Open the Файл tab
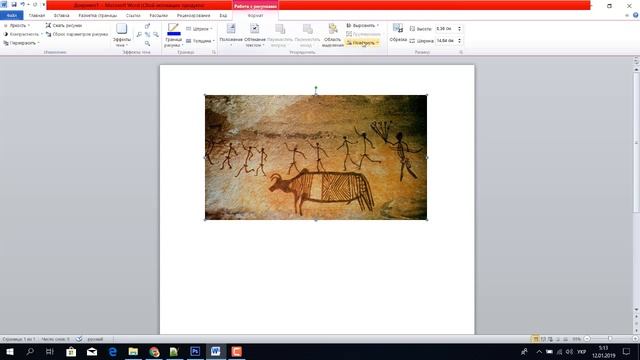 pyautogui.click(x=11, y=16)
